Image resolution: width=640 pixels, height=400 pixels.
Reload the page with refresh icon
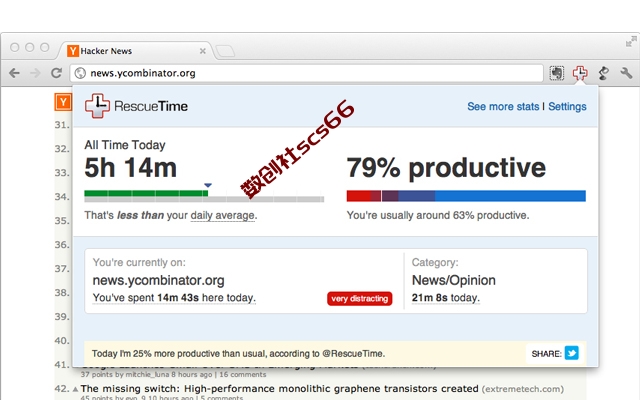56,73
